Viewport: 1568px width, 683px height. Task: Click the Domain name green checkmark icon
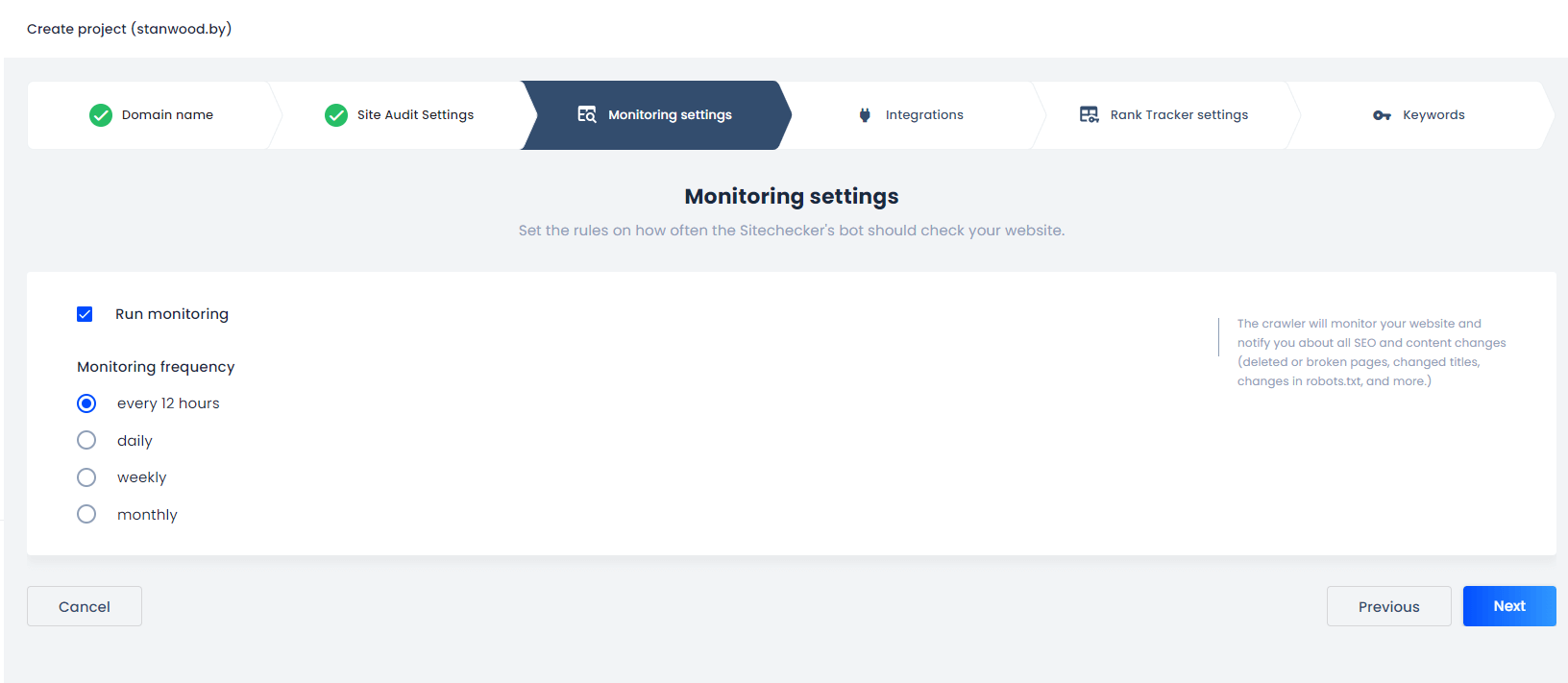coord(101,115)
